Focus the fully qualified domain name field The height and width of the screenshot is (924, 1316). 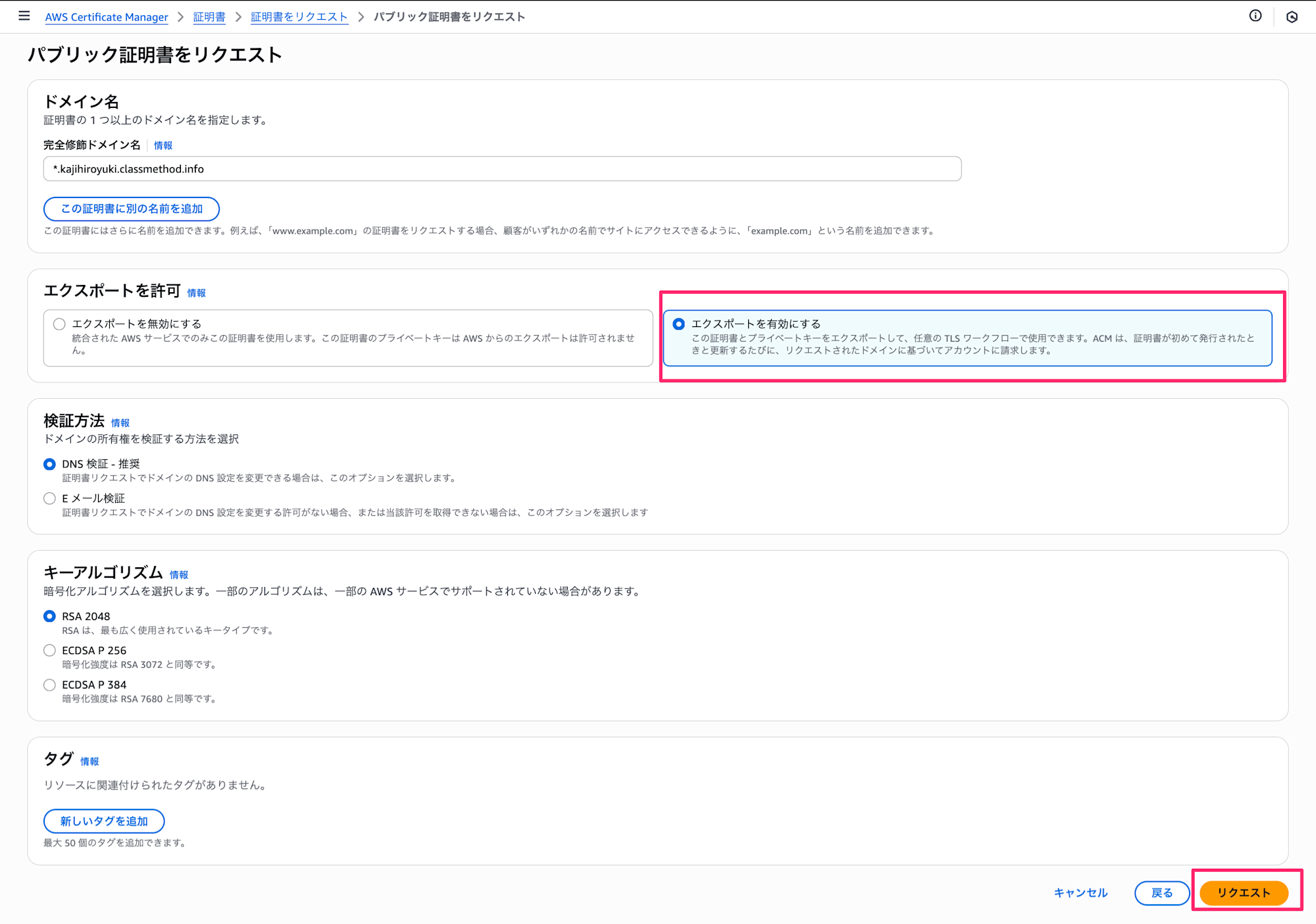[x=502, y=169]
